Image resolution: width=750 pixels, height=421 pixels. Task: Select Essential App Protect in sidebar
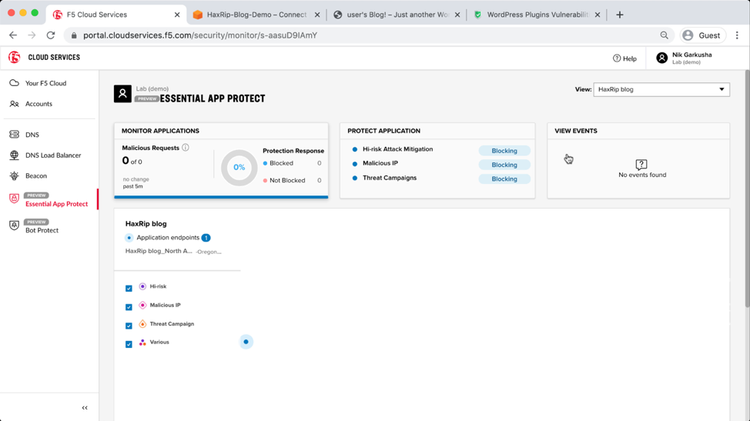pyautogui.click(x=56, y=204)
